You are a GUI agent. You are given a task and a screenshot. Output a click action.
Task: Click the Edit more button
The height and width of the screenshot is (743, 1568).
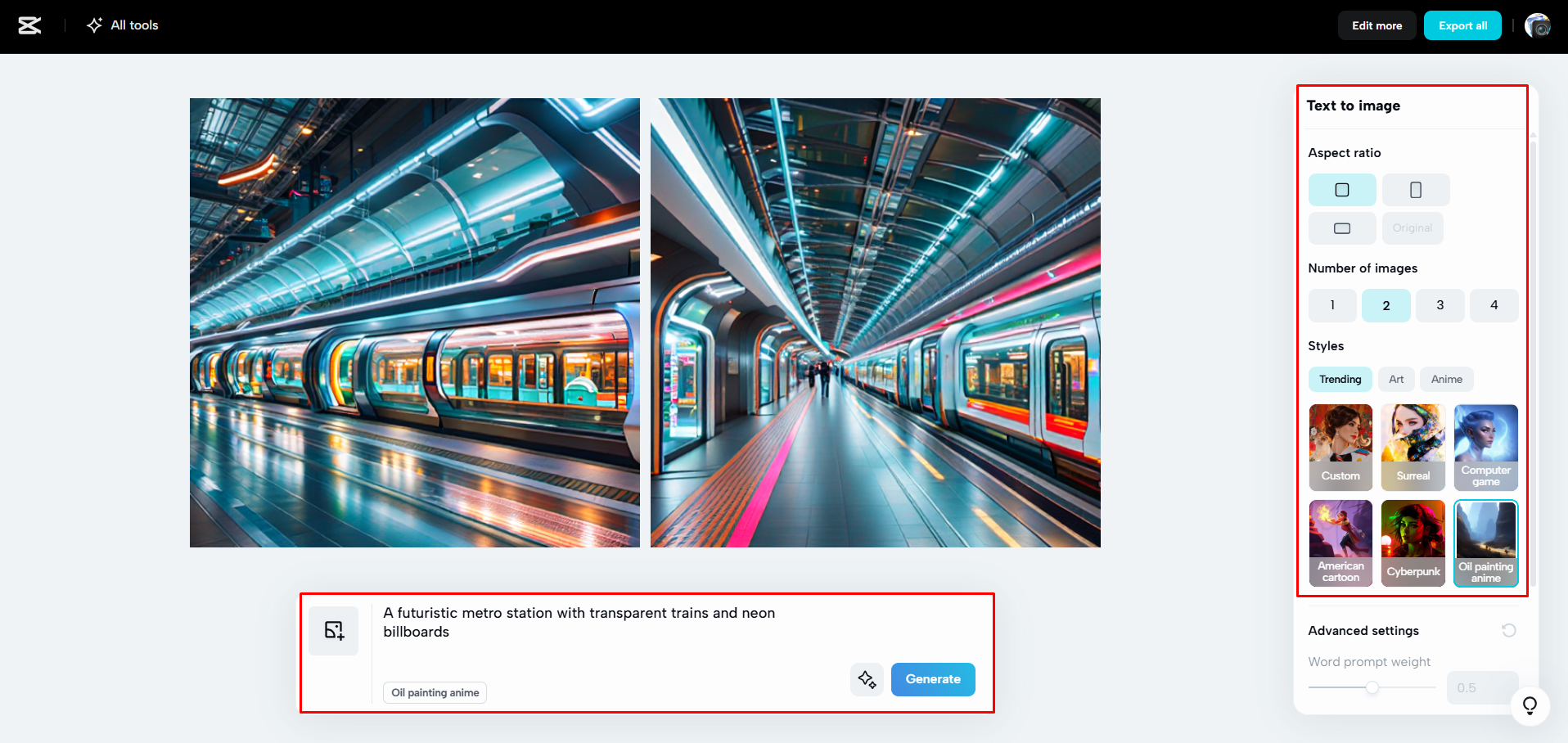click(x=1377, y=25)
